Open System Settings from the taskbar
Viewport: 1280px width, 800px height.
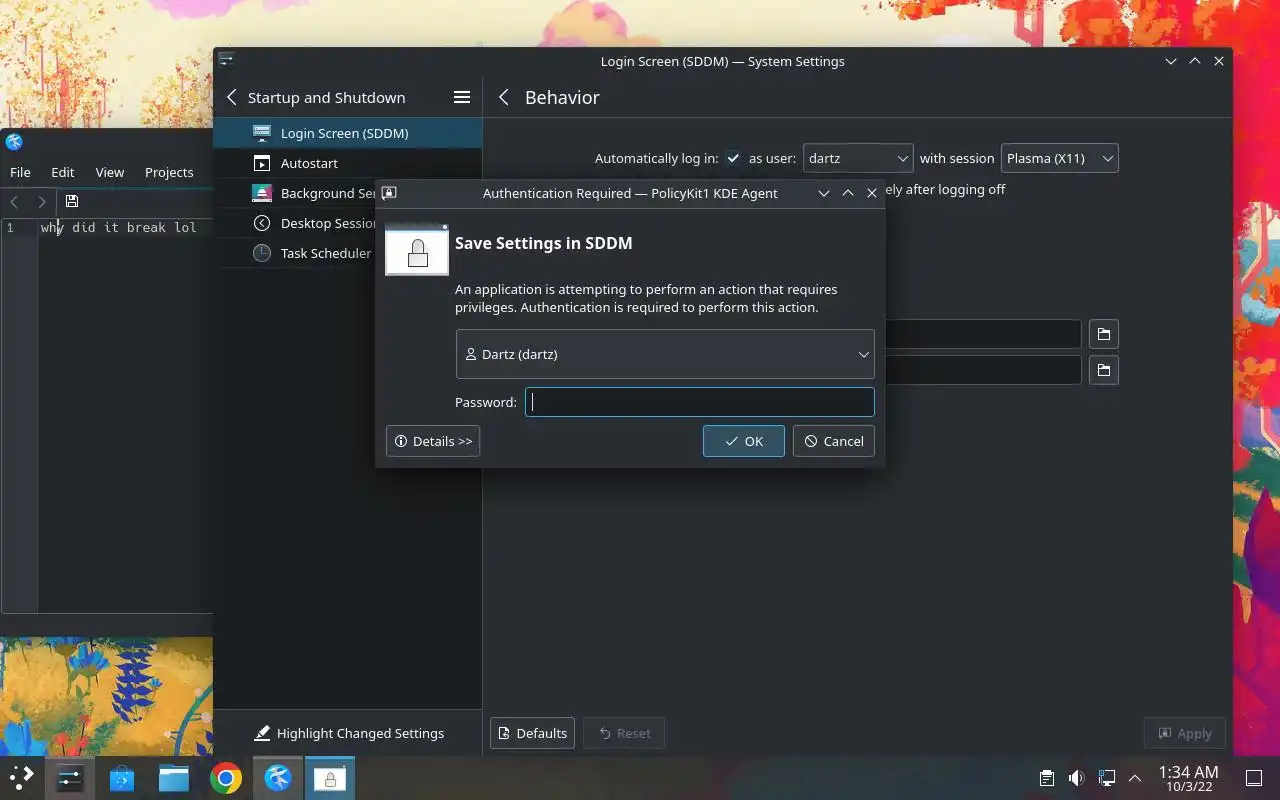(x=70, y=778)
